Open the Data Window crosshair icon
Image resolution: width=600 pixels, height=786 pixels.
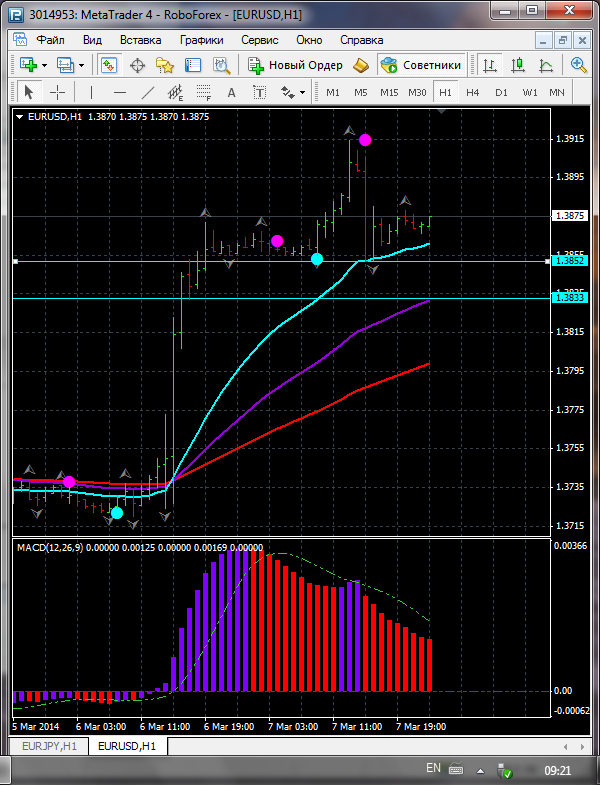(x=137, y=65)
